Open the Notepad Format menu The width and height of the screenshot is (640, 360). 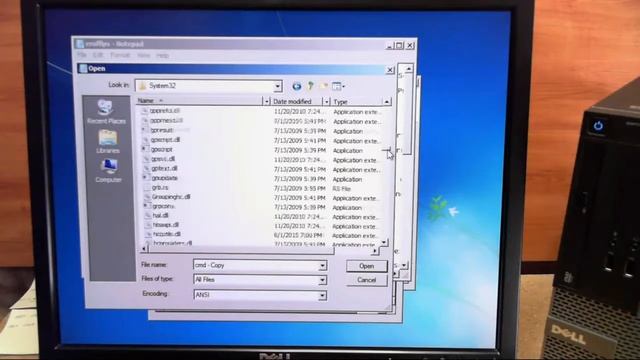coord(120,55)
